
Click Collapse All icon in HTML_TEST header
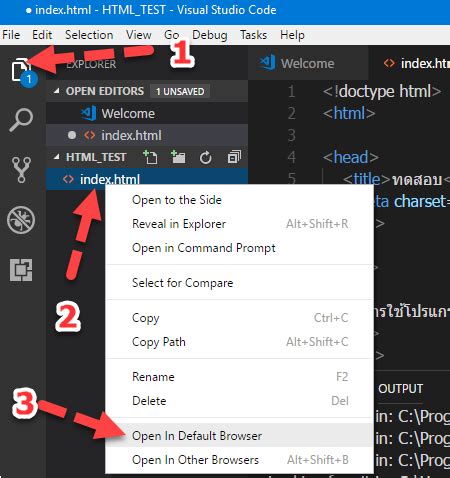pyautogui.click(x=234, y=157)
